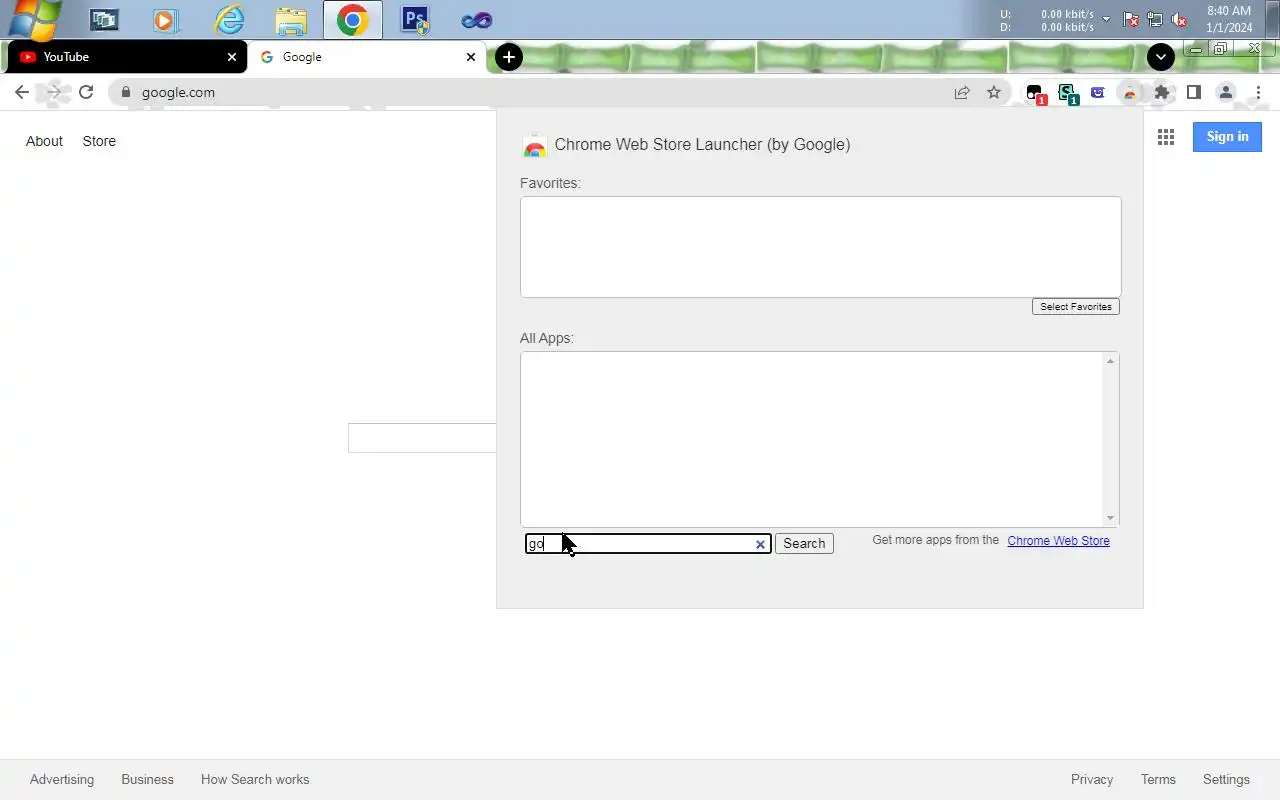Click the Chrome taskbar icon

pos(352,20)
